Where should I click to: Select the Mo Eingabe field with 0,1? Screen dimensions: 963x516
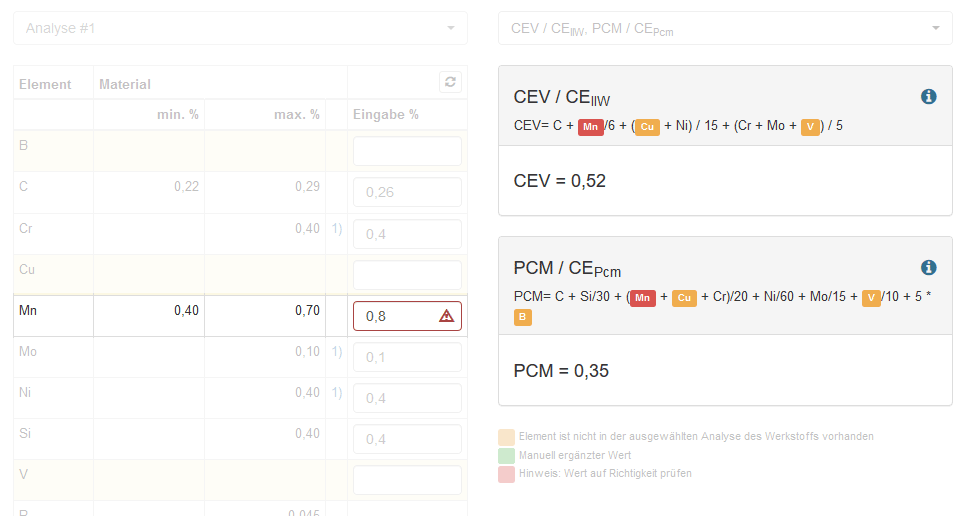coord(407,357)
